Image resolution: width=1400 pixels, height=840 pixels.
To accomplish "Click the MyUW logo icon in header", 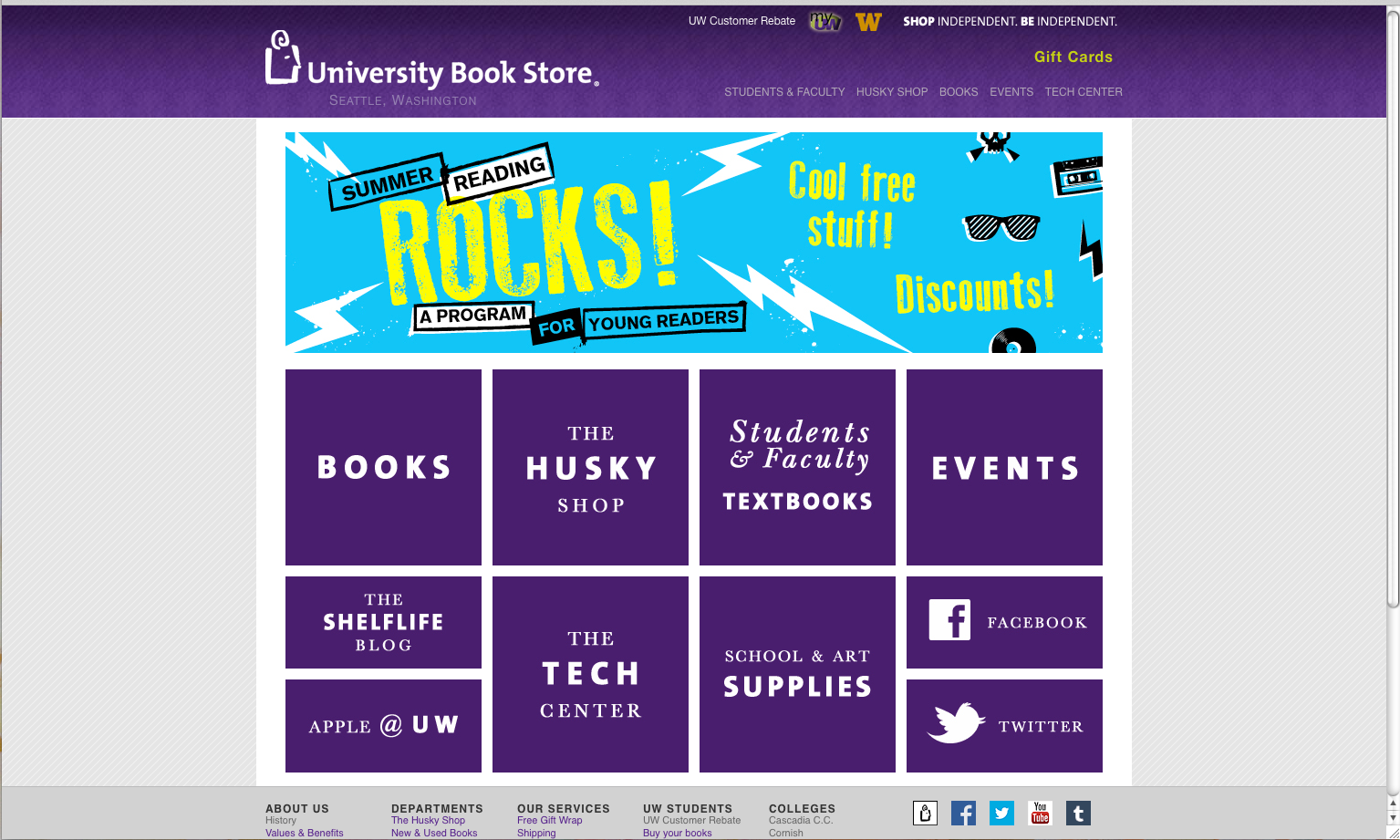I will click(825, 21).
